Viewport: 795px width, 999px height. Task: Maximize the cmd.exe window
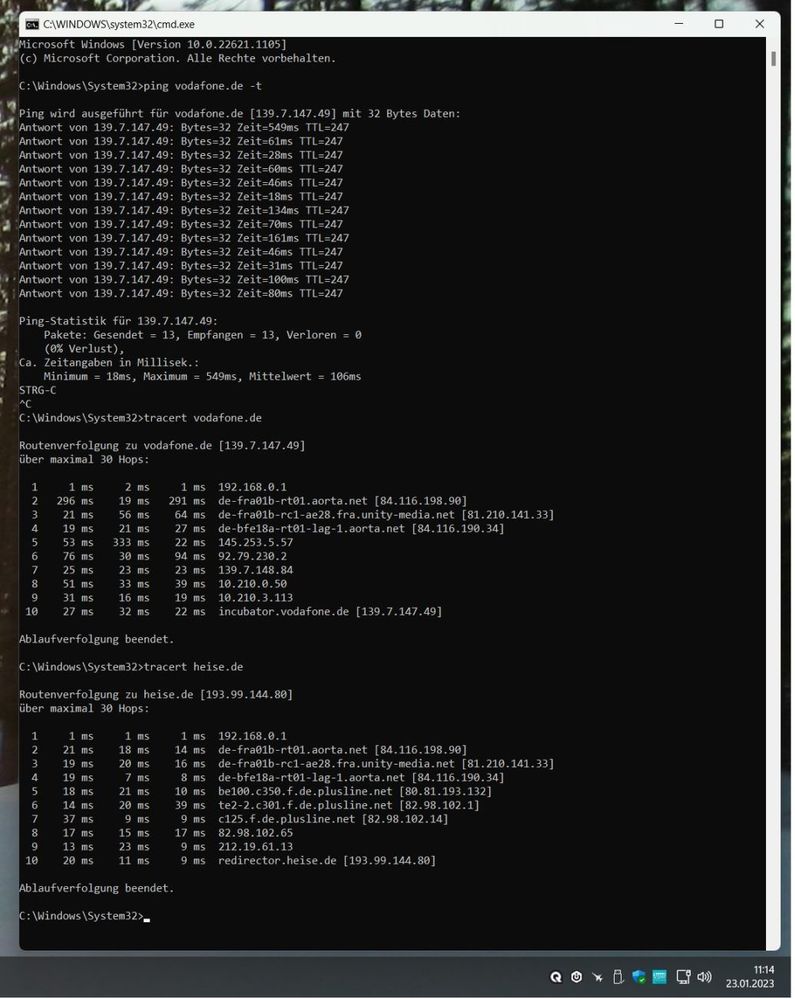719,24
